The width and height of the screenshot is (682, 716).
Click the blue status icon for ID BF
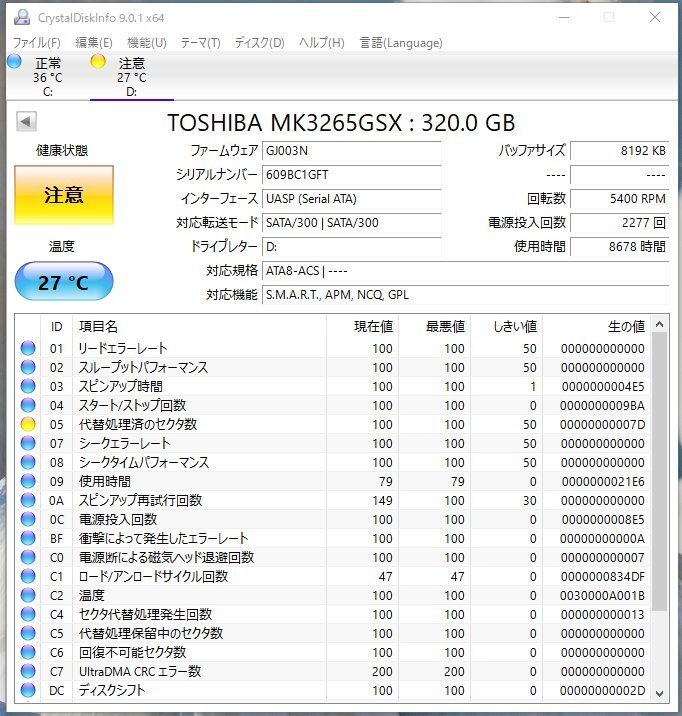coord(28,538)
